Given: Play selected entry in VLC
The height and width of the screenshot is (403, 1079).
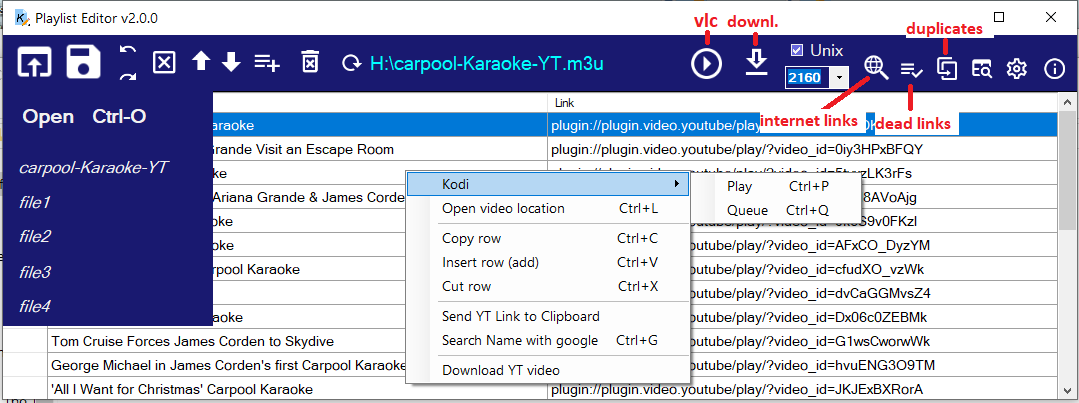Looking at the screenshot, I should [x=707, y=64].
